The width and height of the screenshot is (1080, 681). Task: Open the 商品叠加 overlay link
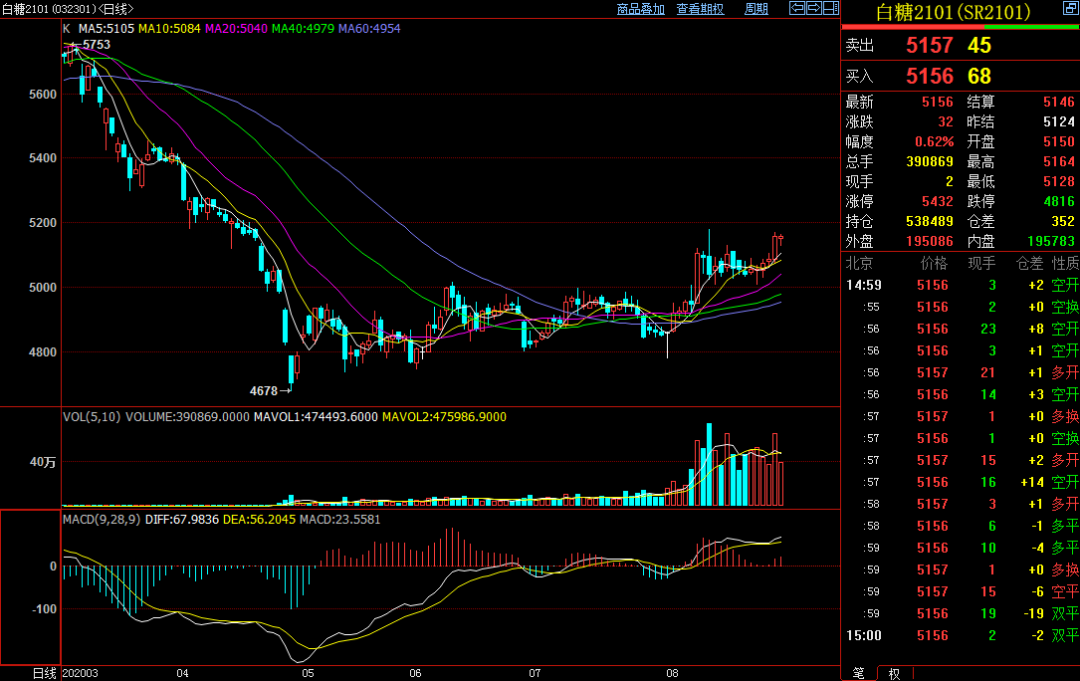[641, 9]
